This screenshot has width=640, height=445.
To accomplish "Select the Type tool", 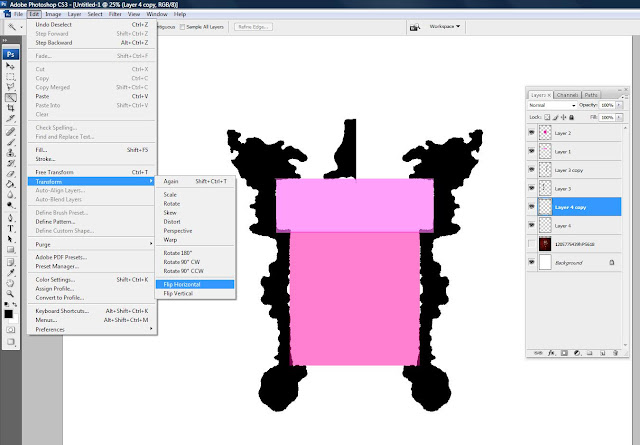I will (x=11, y=228).
